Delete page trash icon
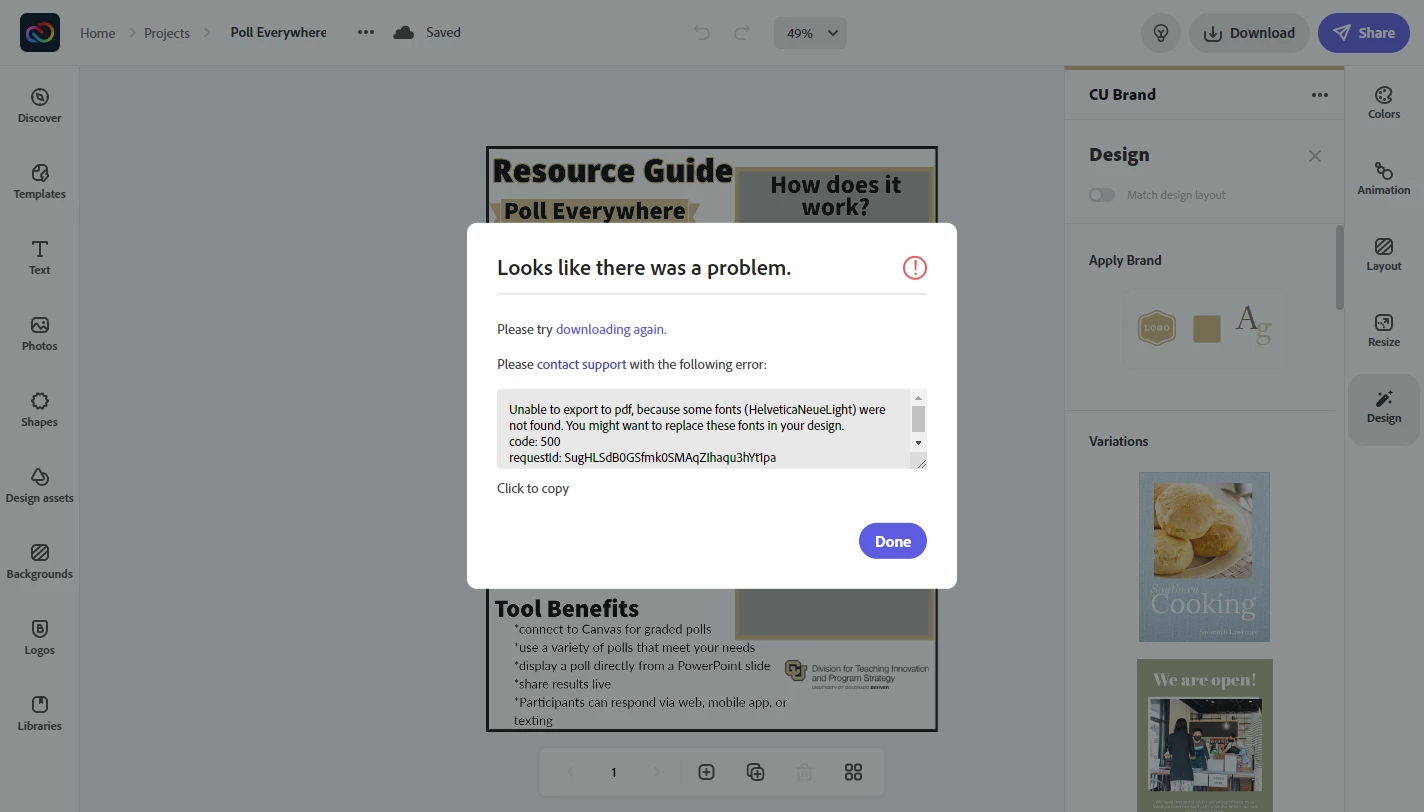Image resolution: width=1424 pixels, height=812 pixels. pos(804,772)
